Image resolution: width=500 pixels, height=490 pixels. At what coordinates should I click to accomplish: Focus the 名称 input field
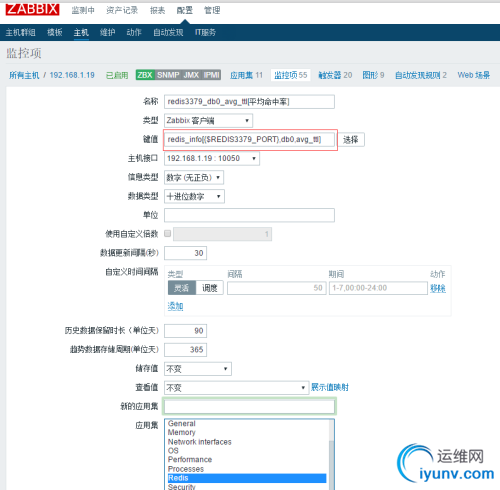249,102
